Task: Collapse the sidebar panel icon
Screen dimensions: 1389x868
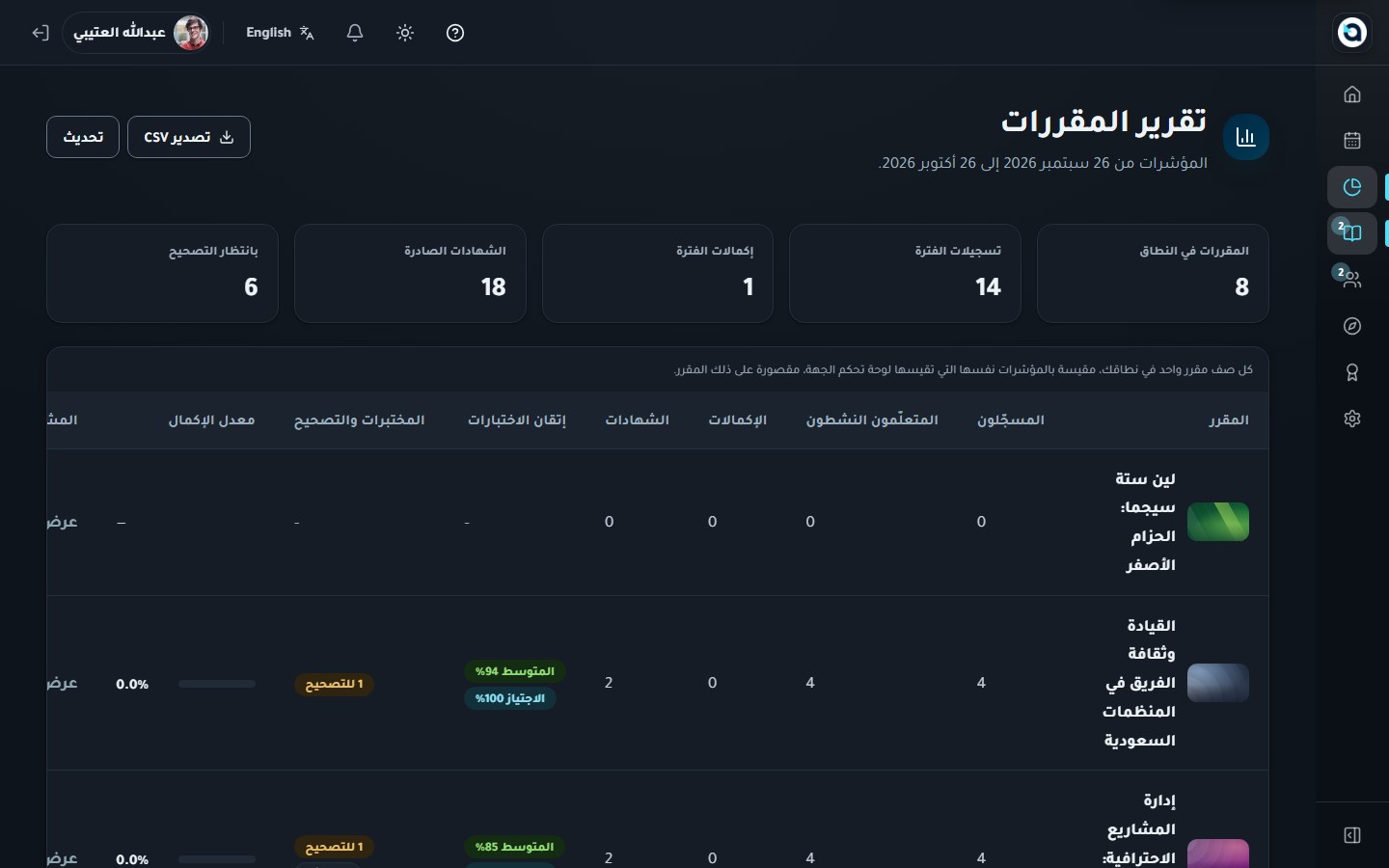Action: coord(1352,835)
